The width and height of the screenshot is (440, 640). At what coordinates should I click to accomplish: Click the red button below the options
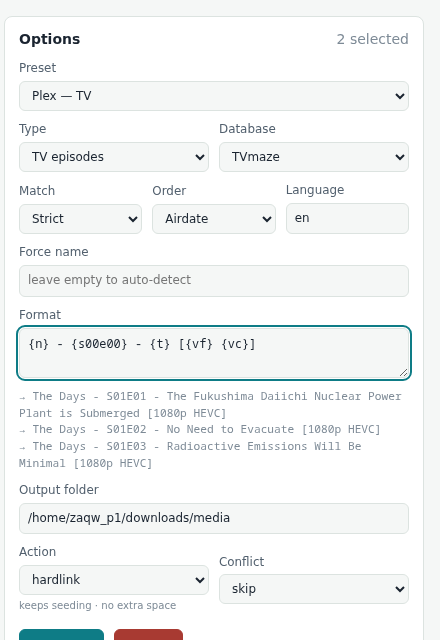(x=148, y=635)
